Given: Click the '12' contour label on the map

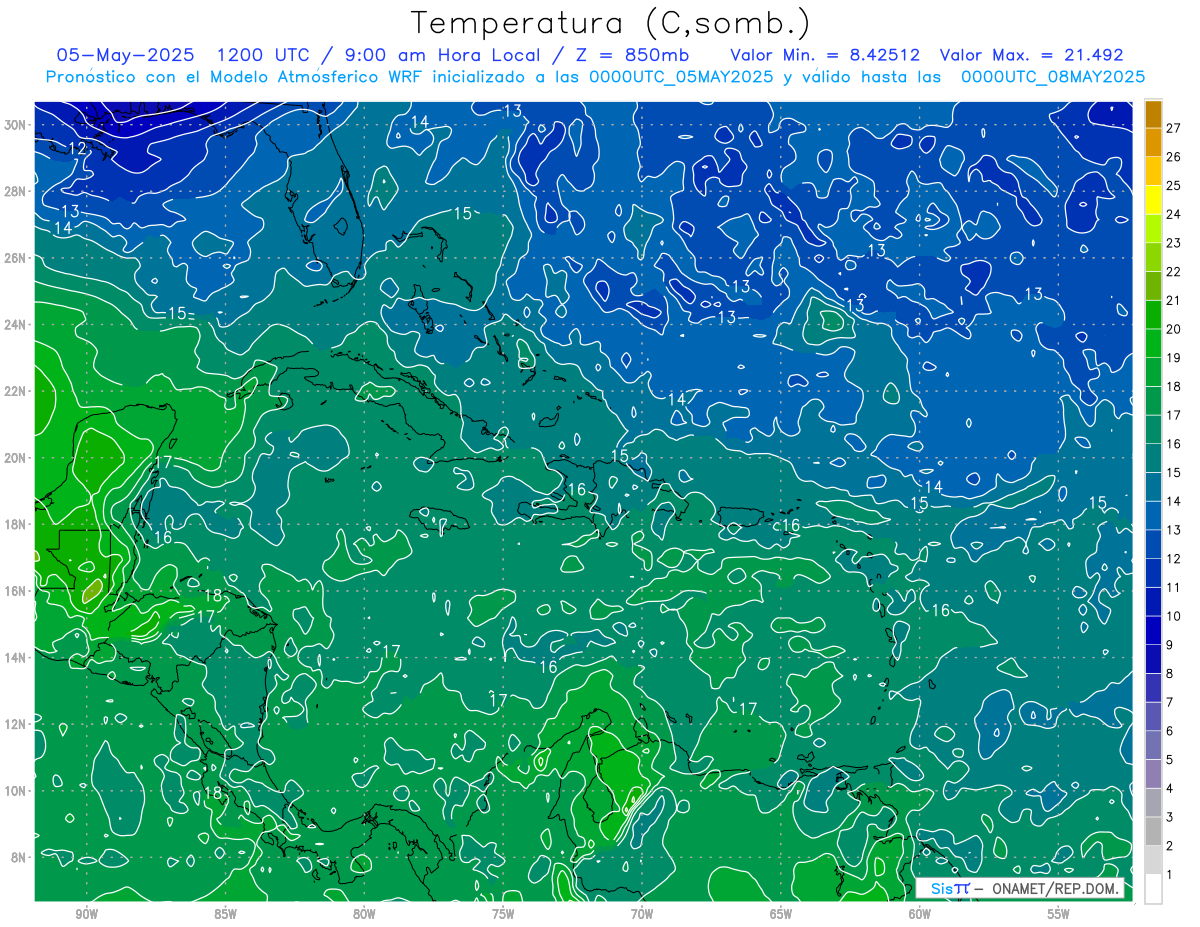Looking at the screenshot, I should pos(77,148).
